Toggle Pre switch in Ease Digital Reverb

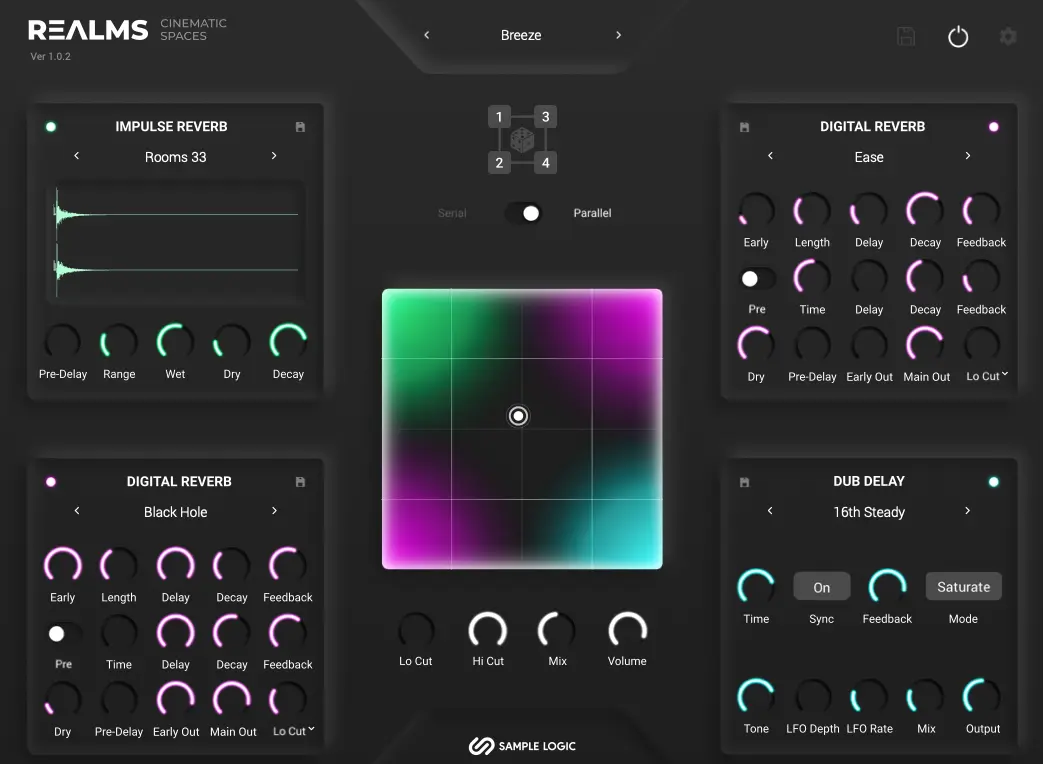pos(756,279)
